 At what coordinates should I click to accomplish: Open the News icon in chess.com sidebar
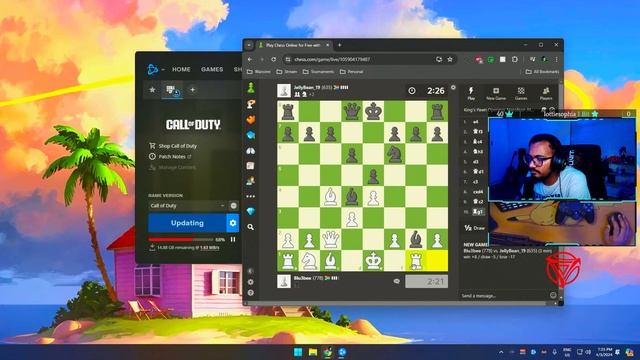point(251,166)
